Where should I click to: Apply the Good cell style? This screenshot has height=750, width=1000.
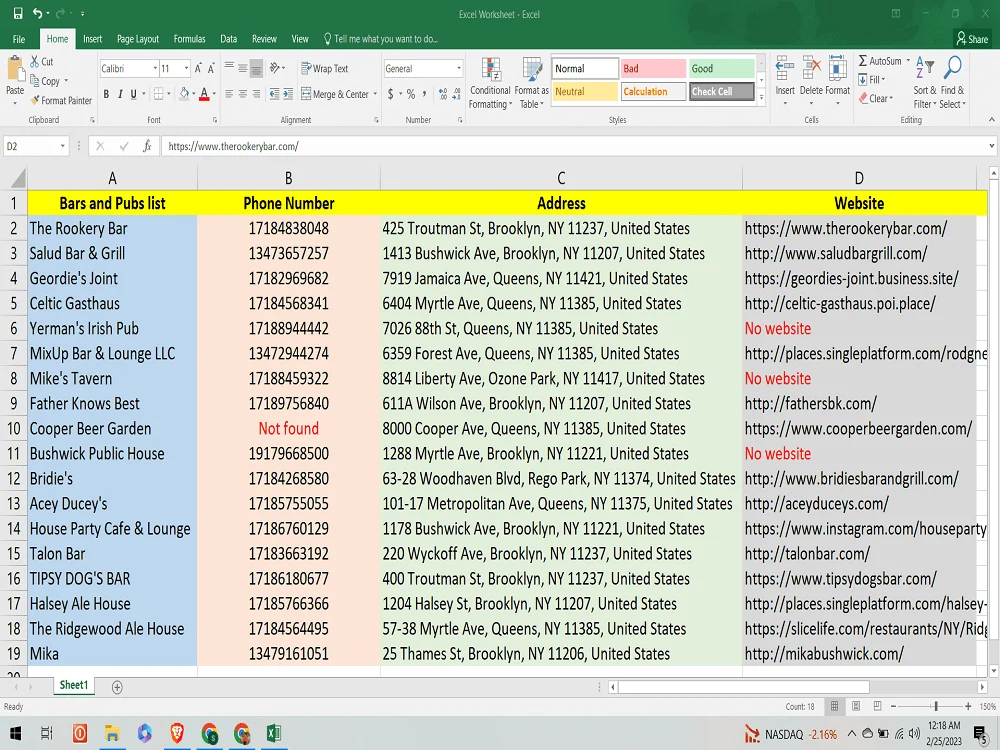(x=721, y=68)
